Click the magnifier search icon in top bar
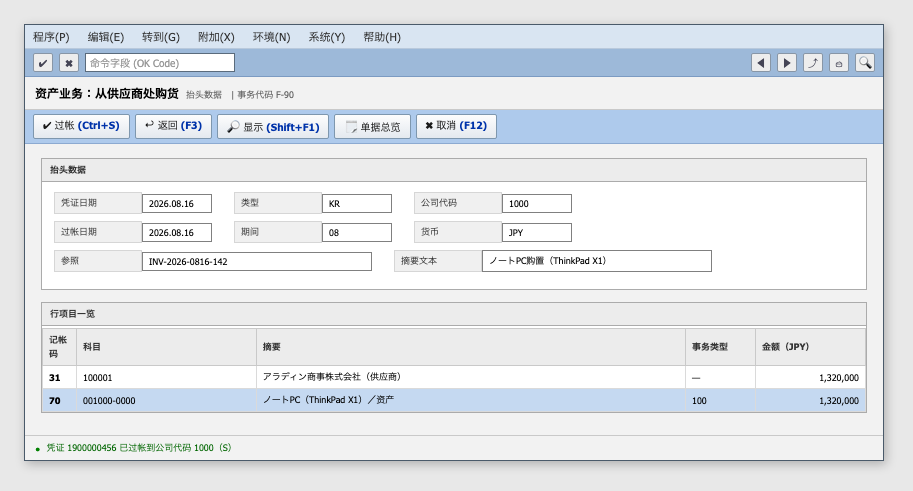Viewport: 913px width, 491px height. [x=865, y=63]
